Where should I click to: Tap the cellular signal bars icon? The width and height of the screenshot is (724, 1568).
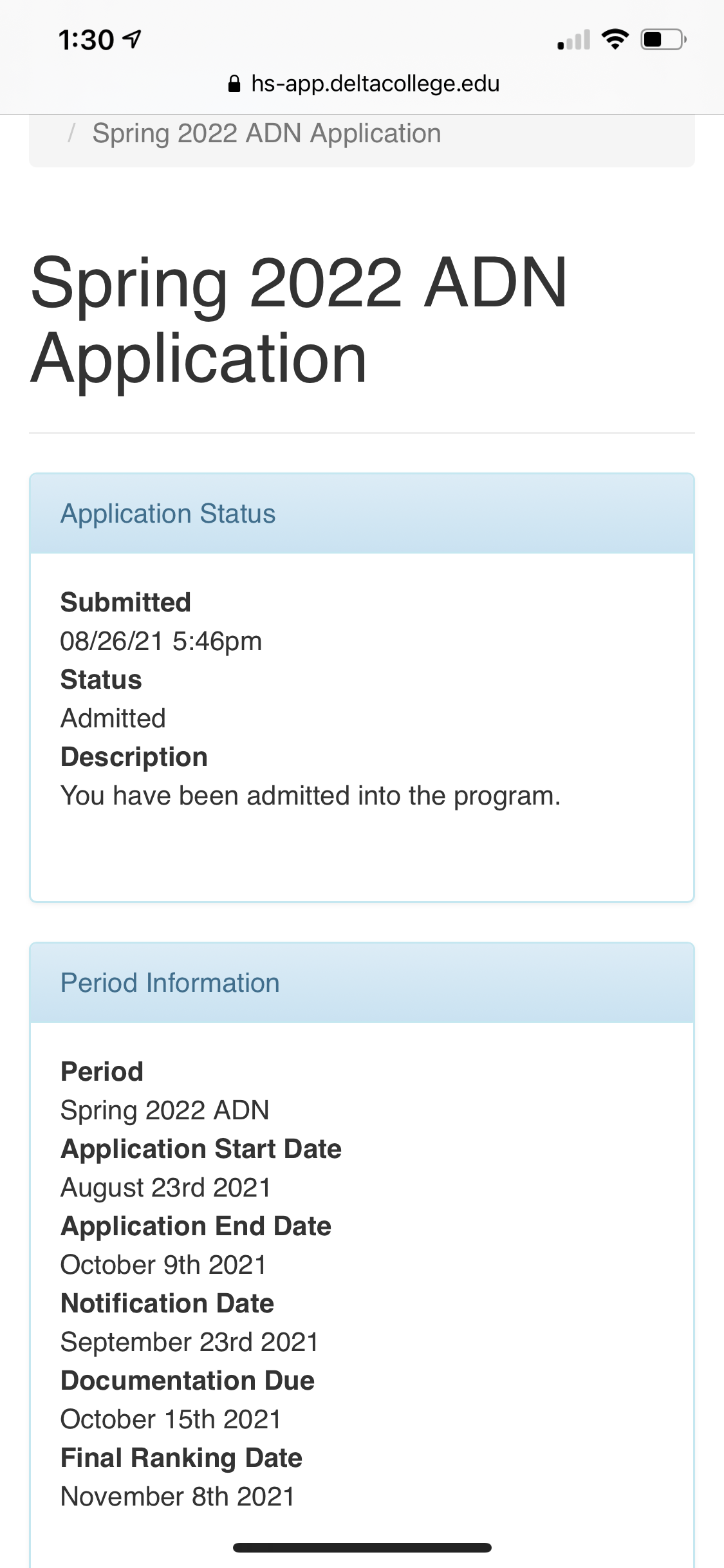573,40
